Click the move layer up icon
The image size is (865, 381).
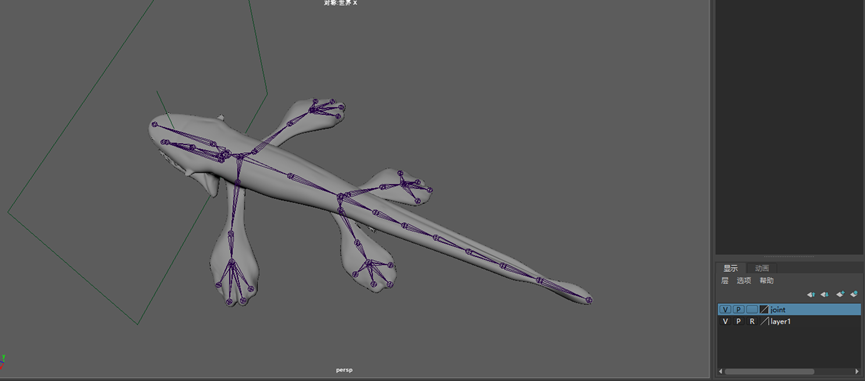[811, 294]
